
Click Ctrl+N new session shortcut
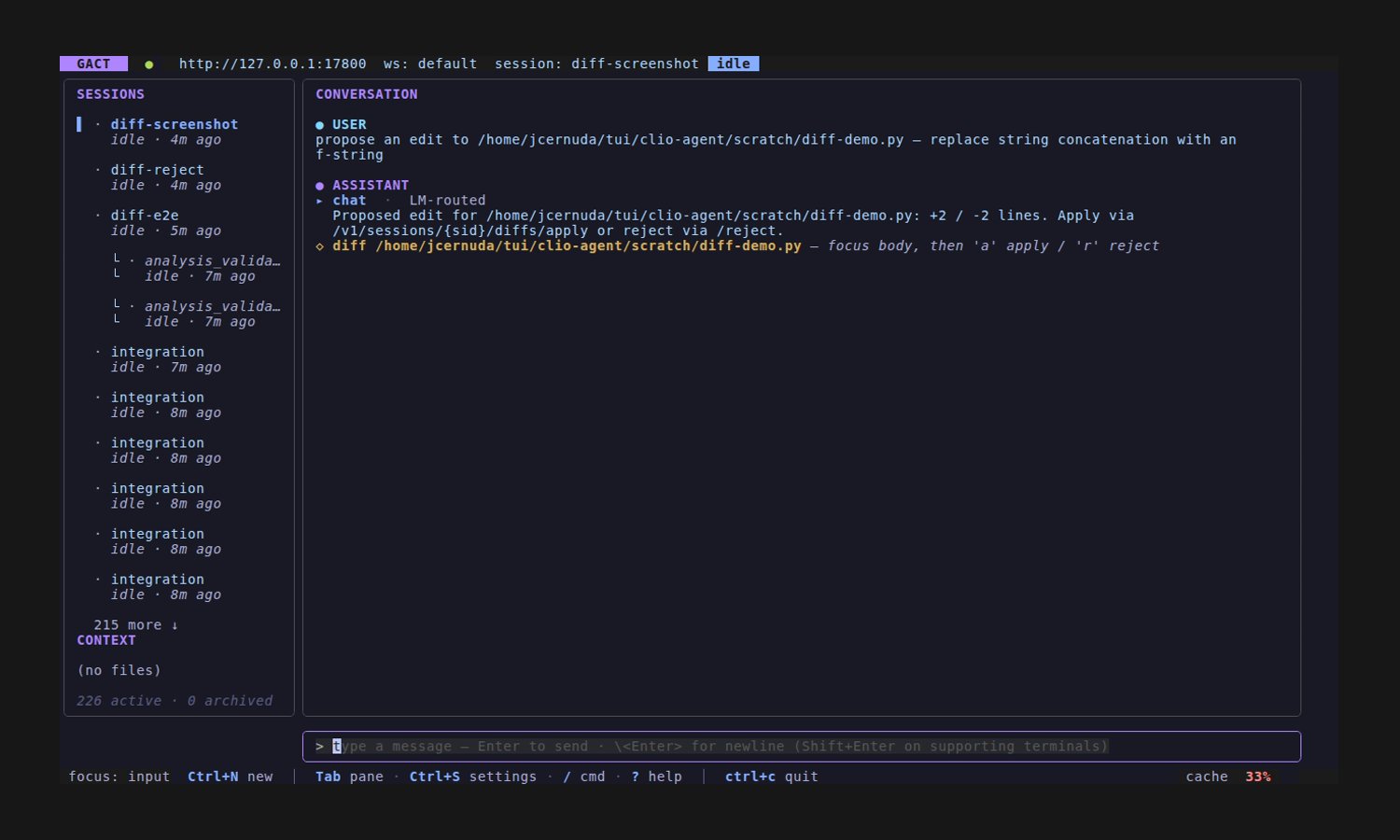pyautogui.click(x=231, y=777)
